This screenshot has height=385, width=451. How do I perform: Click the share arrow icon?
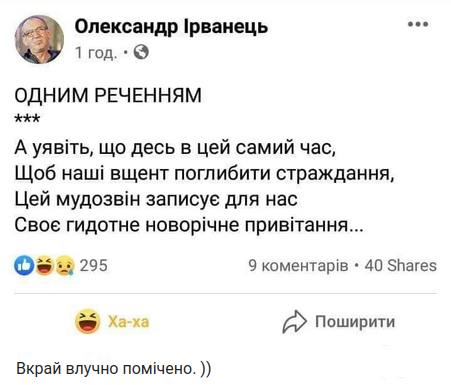point(294,322)
